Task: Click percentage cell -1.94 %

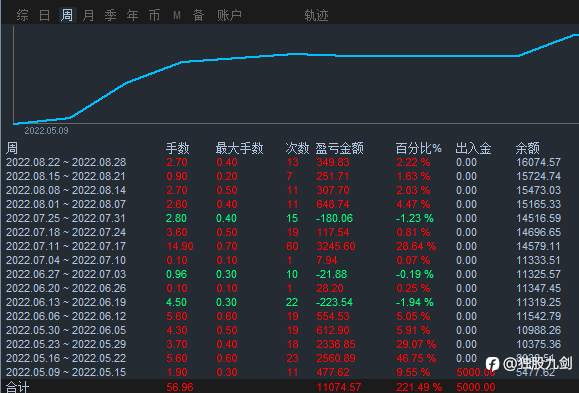Action: coord(415,303)
